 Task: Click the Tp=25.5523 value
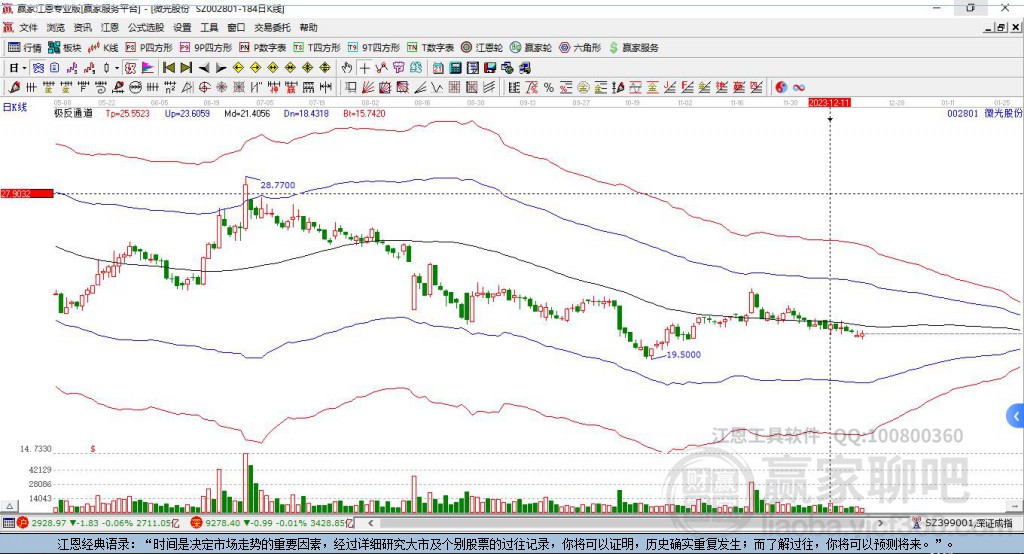127,113
